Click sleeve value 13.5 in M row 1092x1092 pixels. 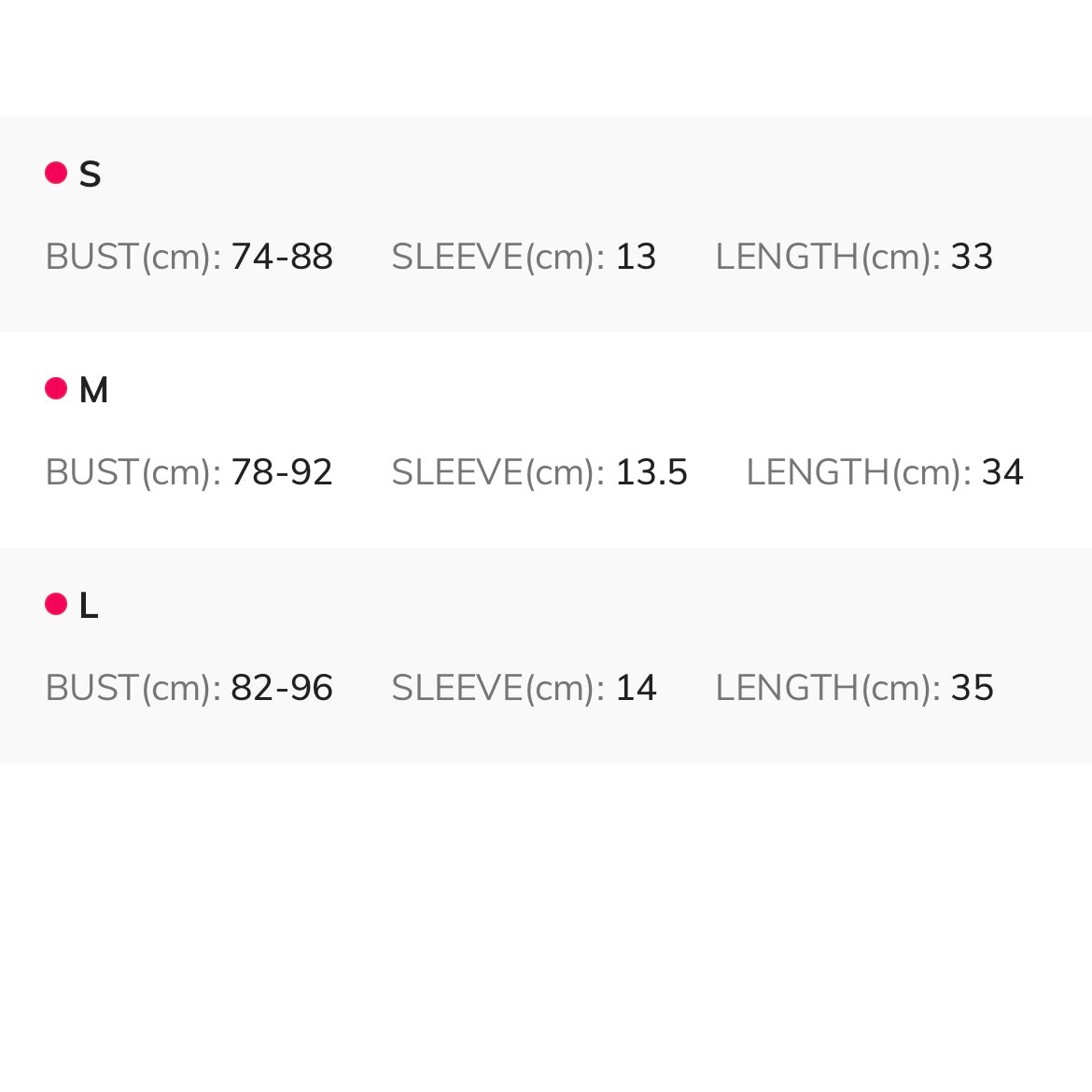tap(651, 472)
